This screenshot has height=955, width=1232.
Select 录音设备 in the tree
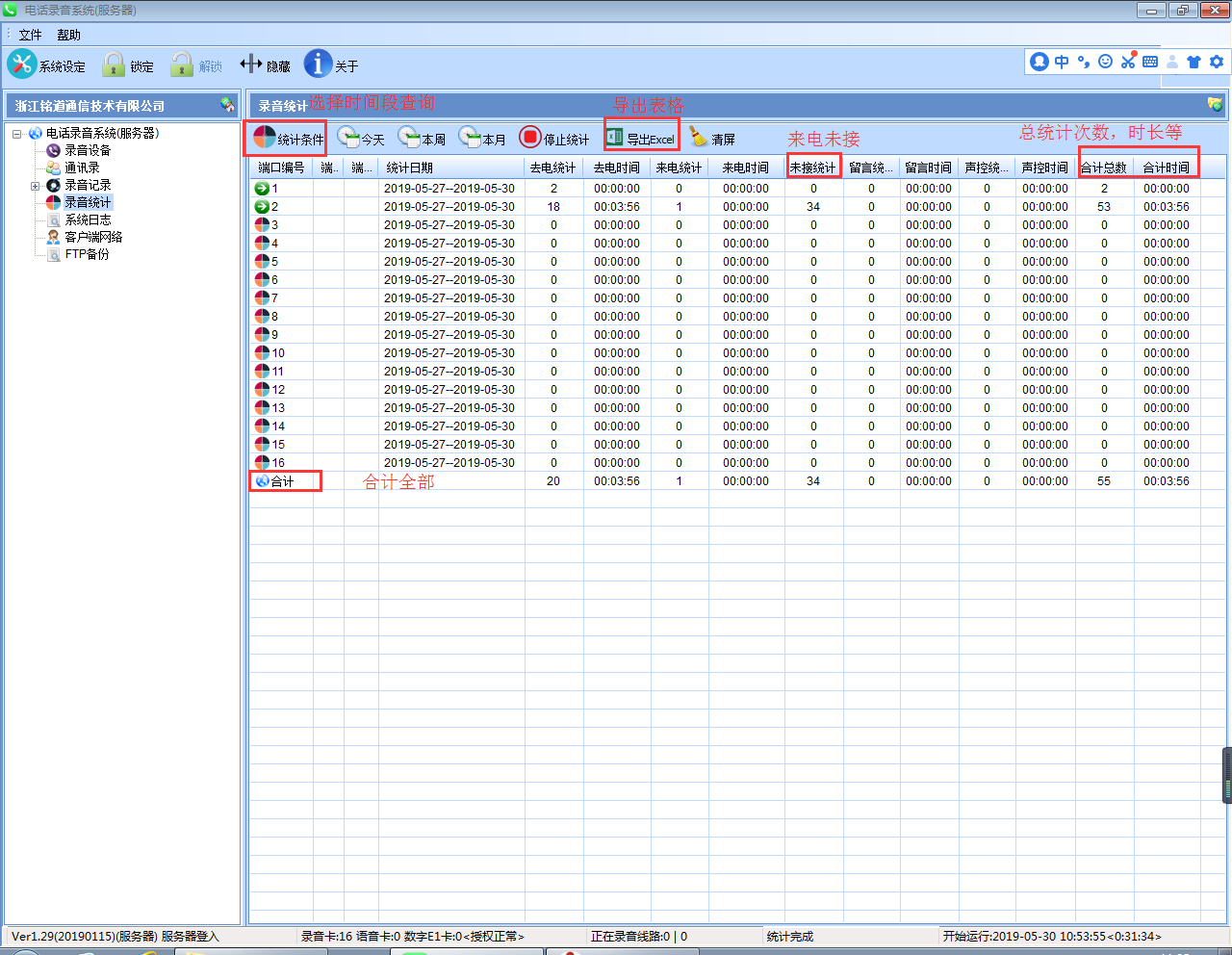tap(87, 150)
